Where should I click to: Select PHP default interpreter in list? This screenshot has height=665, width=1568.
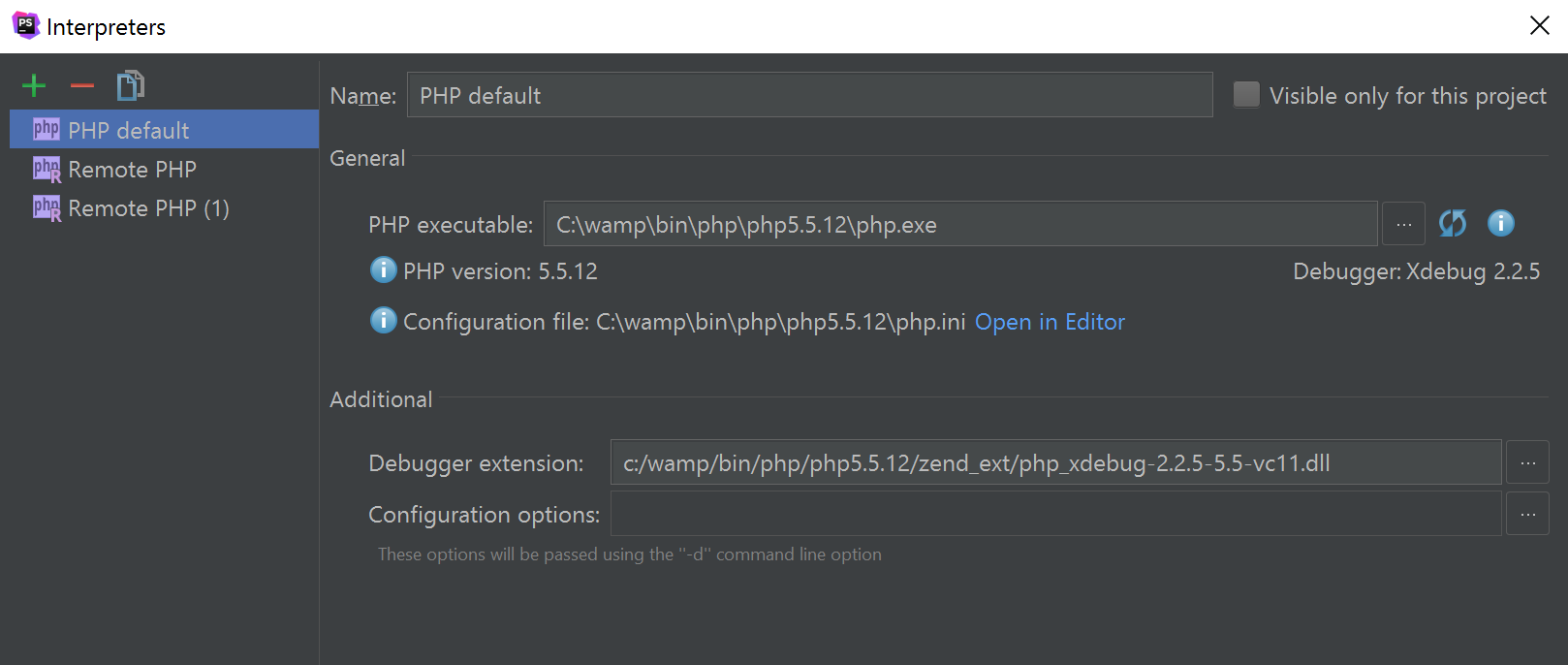[164, 129]
